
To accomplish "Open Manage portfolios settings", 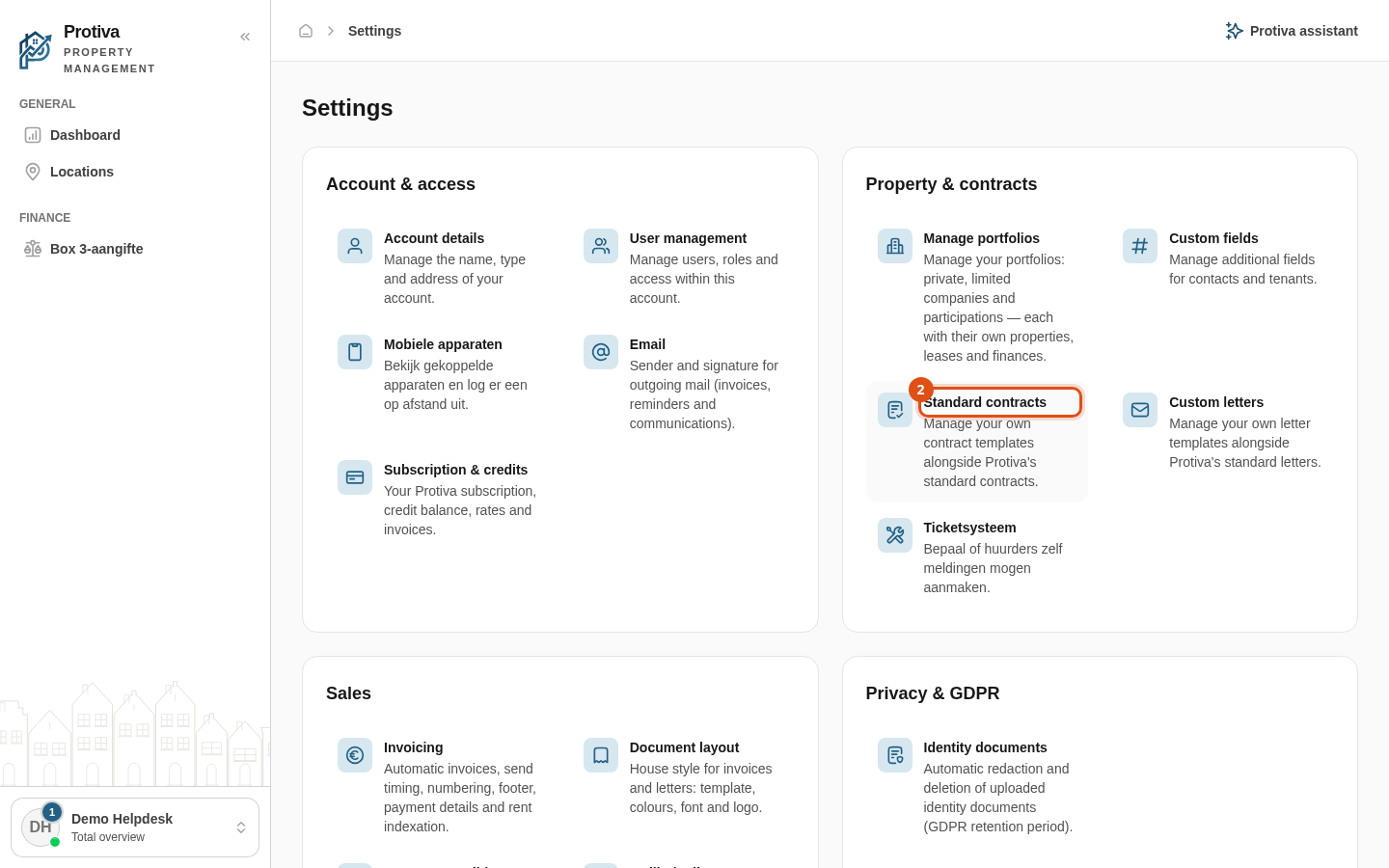I will click(x=981, y=238).
